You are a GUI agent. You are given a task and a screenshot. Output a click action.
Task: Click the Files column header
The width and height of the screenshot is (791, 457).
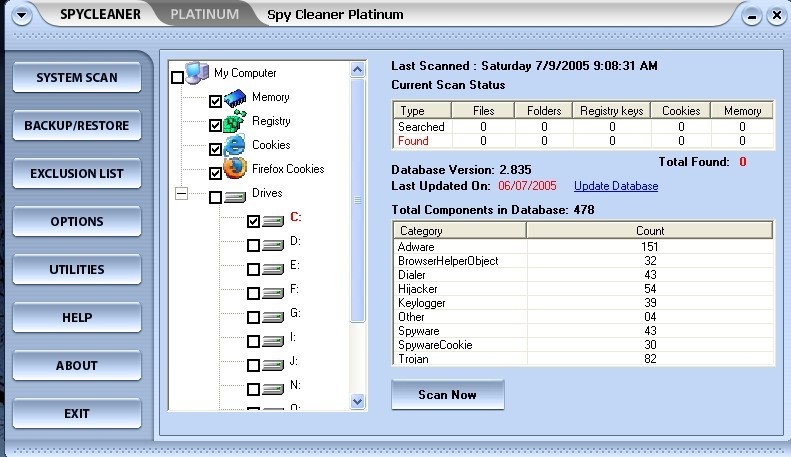tap(483, 110)
